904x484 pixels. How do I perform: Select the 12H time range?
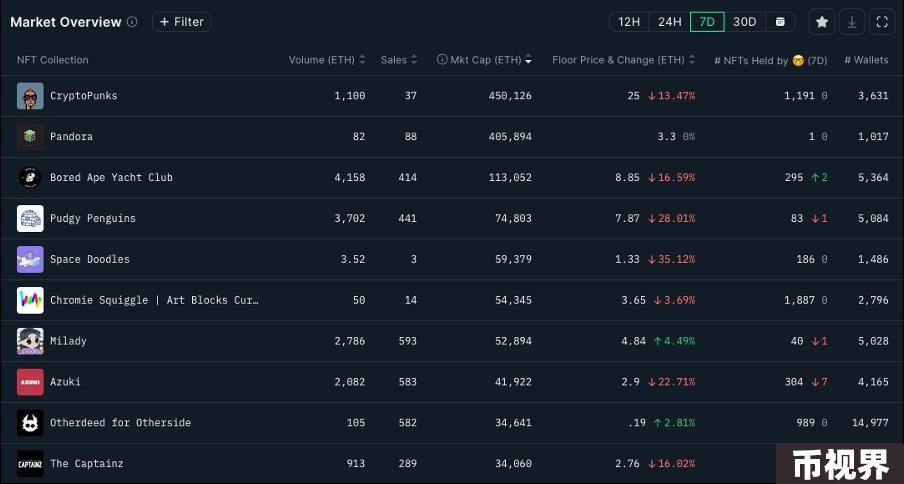tap(629, 22)
